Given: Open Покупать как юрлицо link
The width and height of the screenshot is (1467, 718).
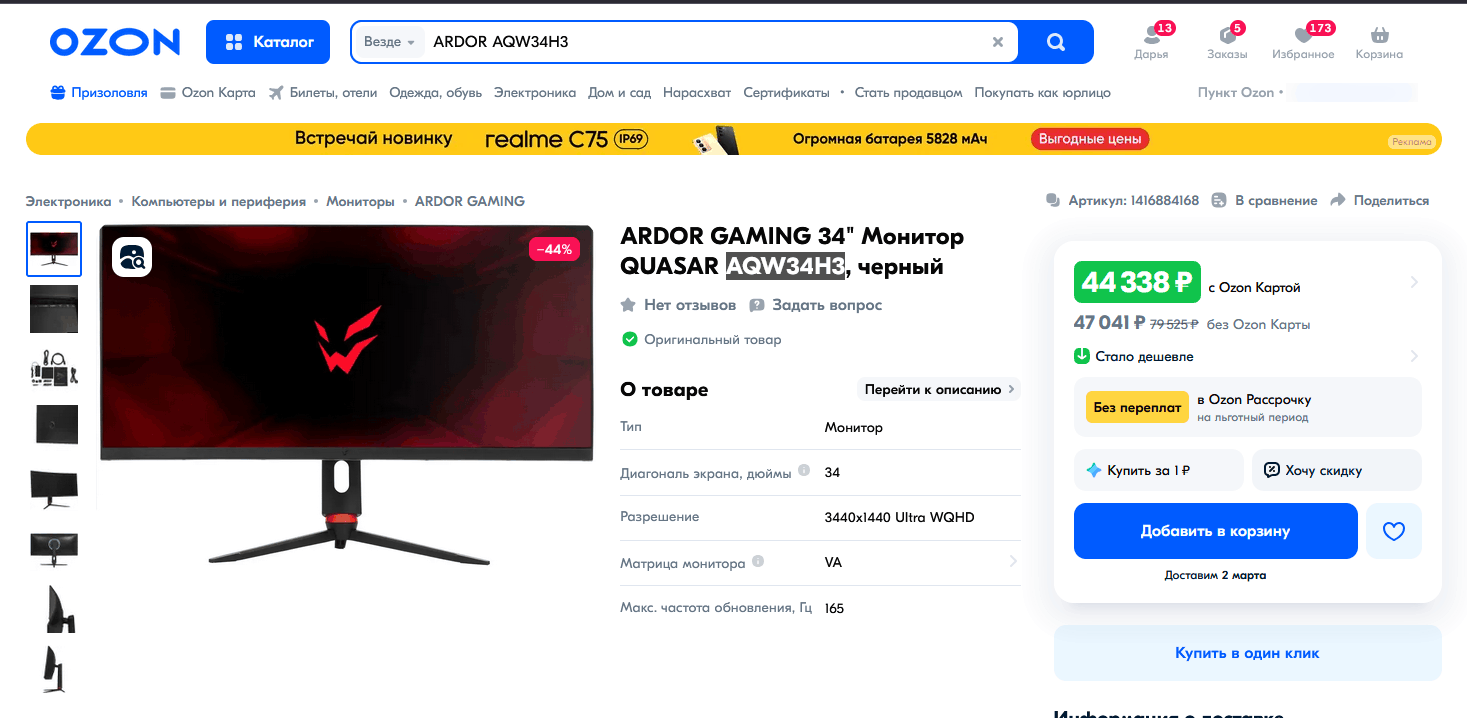Looking at the screenshot, I should pyautogui.click(x=1042, y=92).
